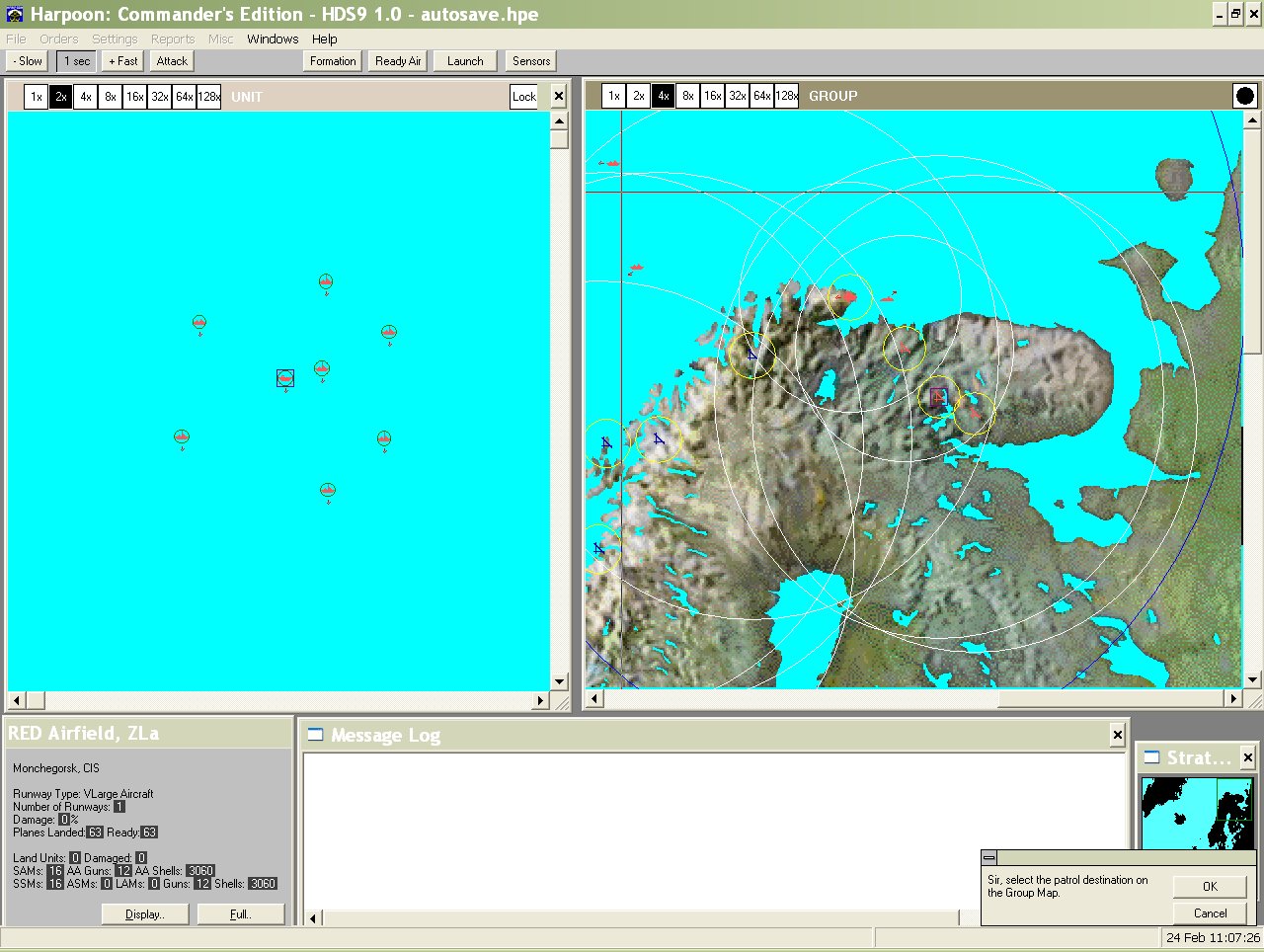Slow down the game time
Image resolution: width=1264 pixels, height=952 pixels.
28,61
